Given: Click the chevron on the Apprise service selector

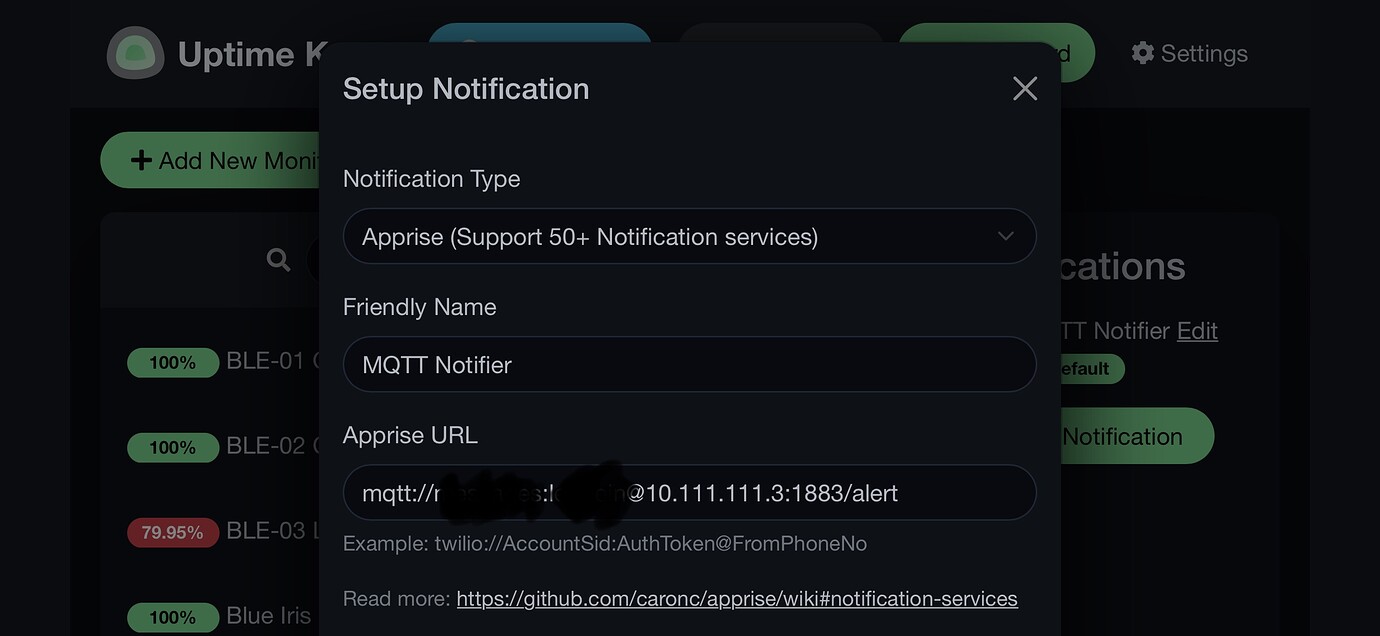Looking at the screenshot, I should pos(1005,236).
